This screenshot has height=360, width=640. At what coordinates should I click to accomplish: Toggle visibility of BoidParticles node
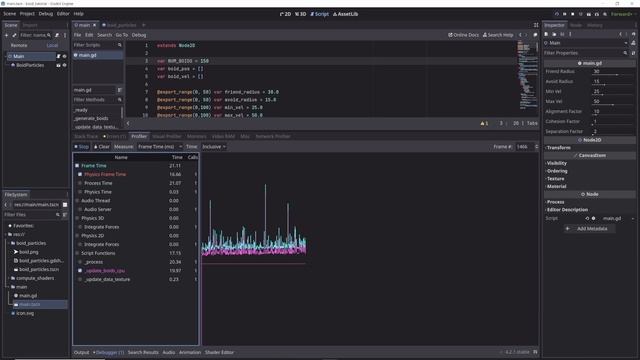(64, 65)
